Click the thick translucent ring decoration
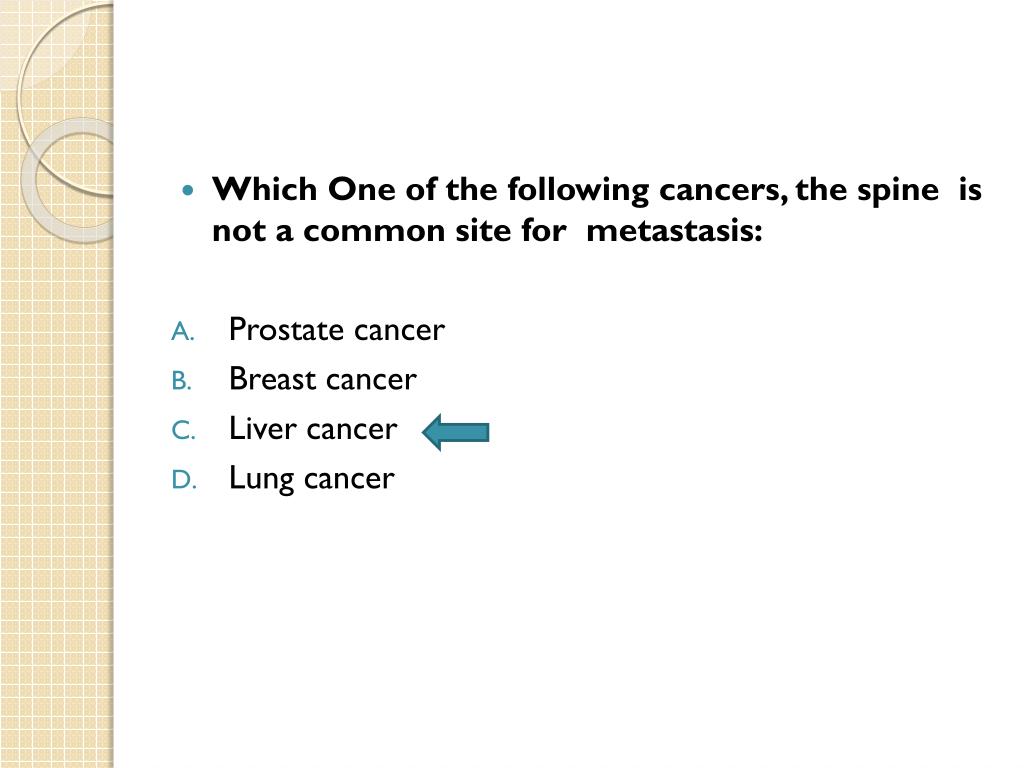The image size is (1024, 768). 68,181
